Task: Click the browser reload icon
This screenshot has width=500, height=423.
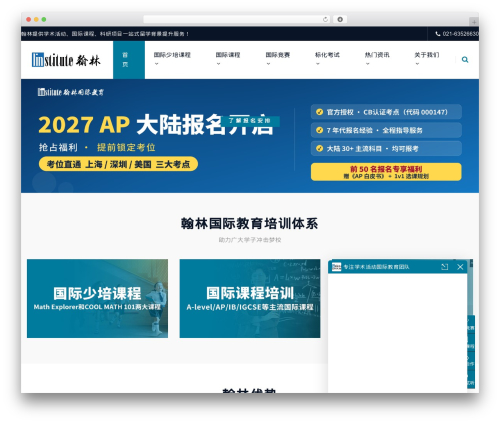Action: 325,19
